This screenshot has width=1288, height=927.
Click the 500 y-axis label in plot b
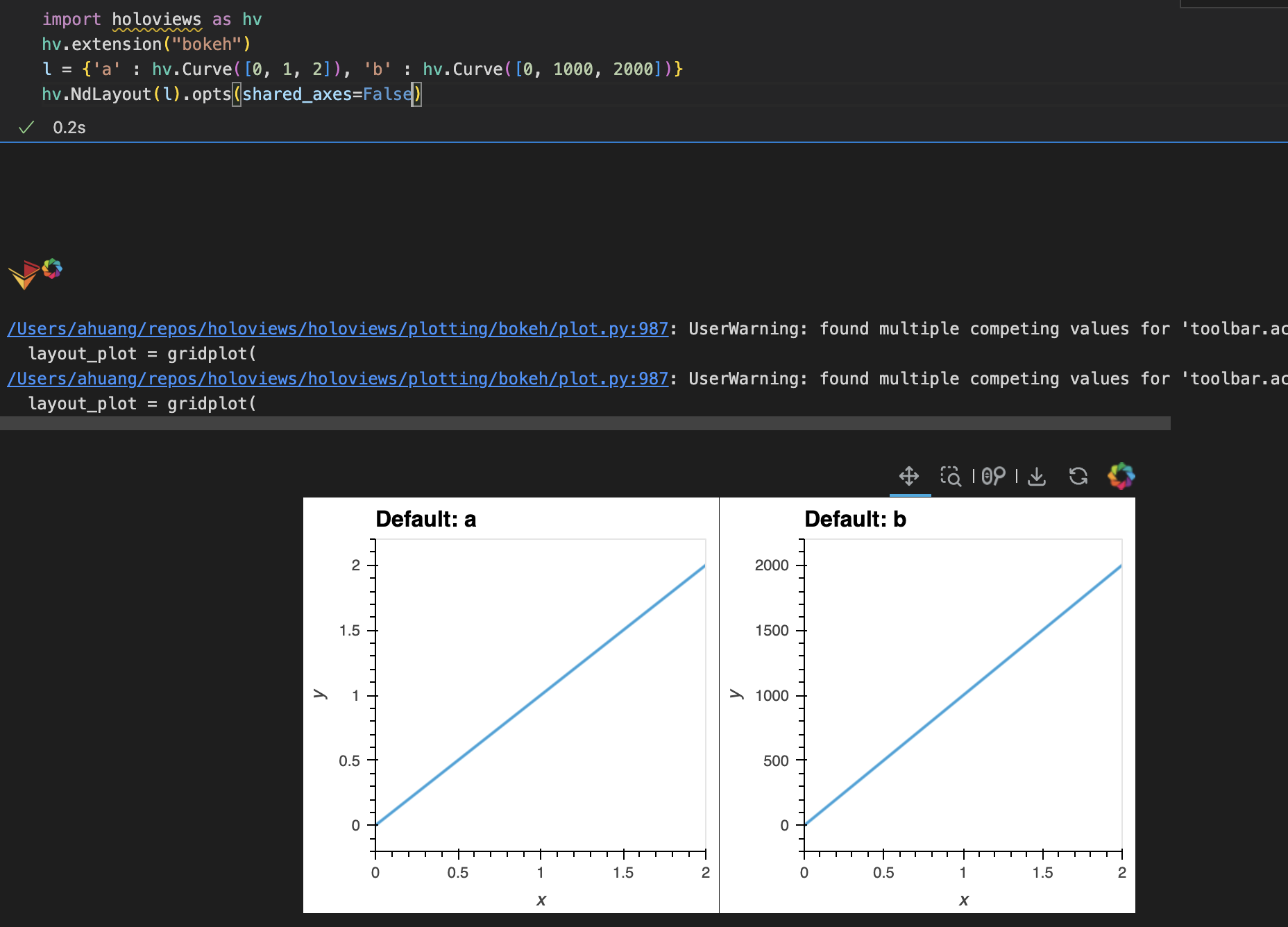pos(776,761)
